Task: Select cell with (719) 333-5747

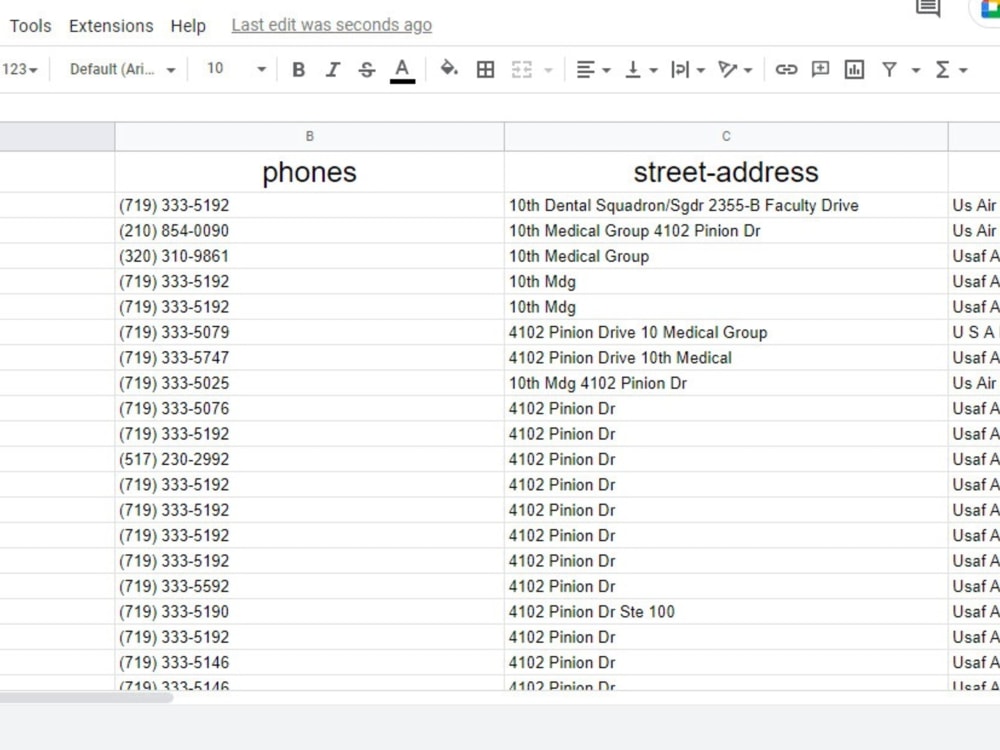Action: [x=309, y=358]
